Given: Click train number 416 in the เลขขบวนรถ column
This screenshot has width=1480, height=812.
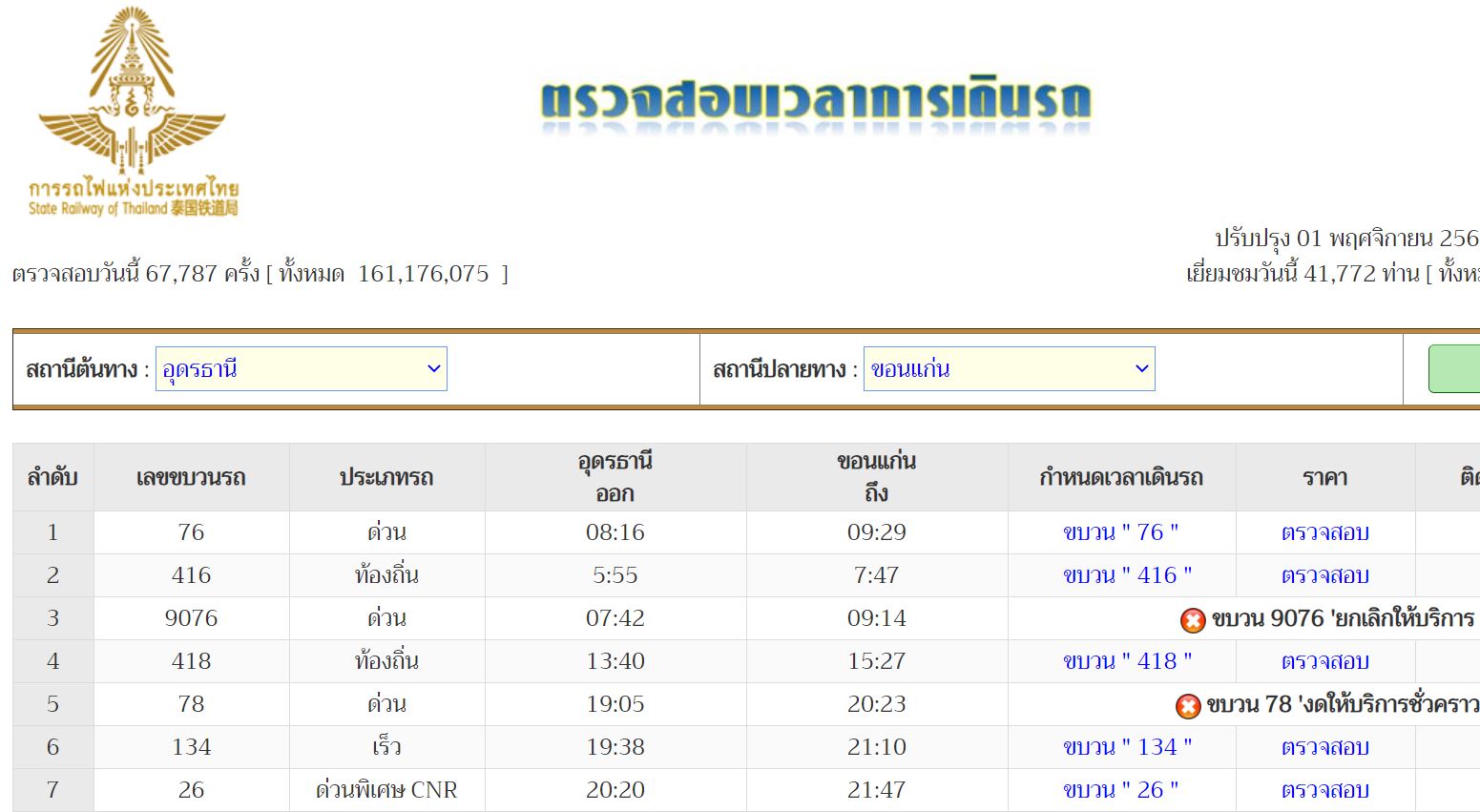Looking at the screenshot, I should point(191,575).
